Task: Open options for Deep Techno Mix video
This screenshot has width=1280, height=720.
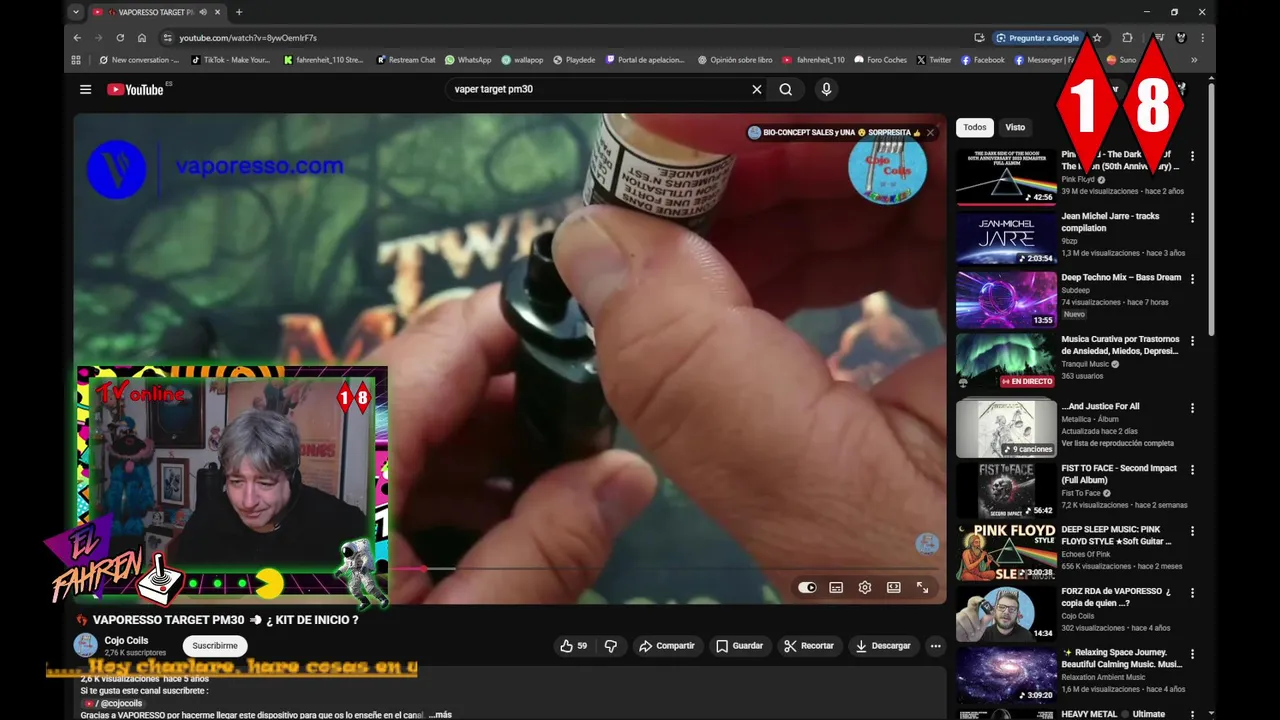Action: coord(1192,279)
